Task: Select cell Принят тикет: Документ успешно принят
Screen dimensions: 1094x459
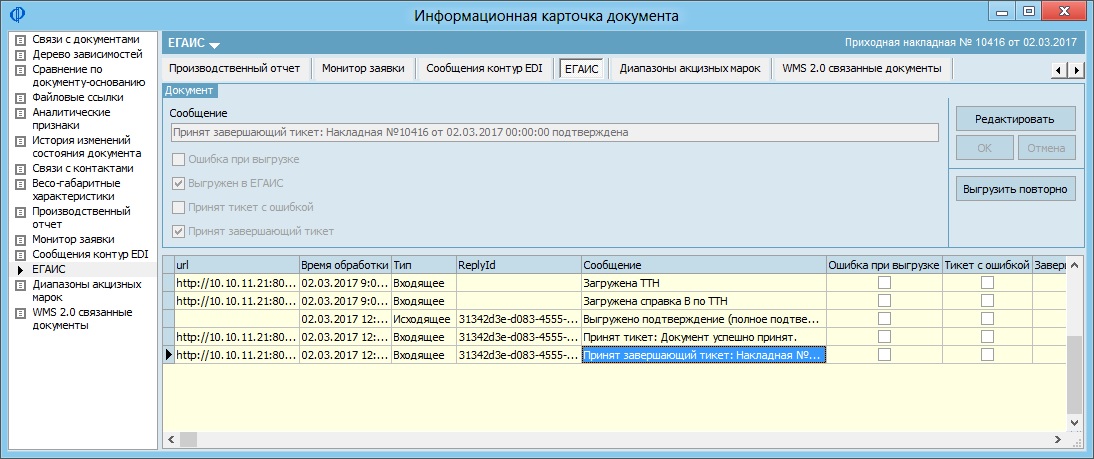Action: click(704, 337)
